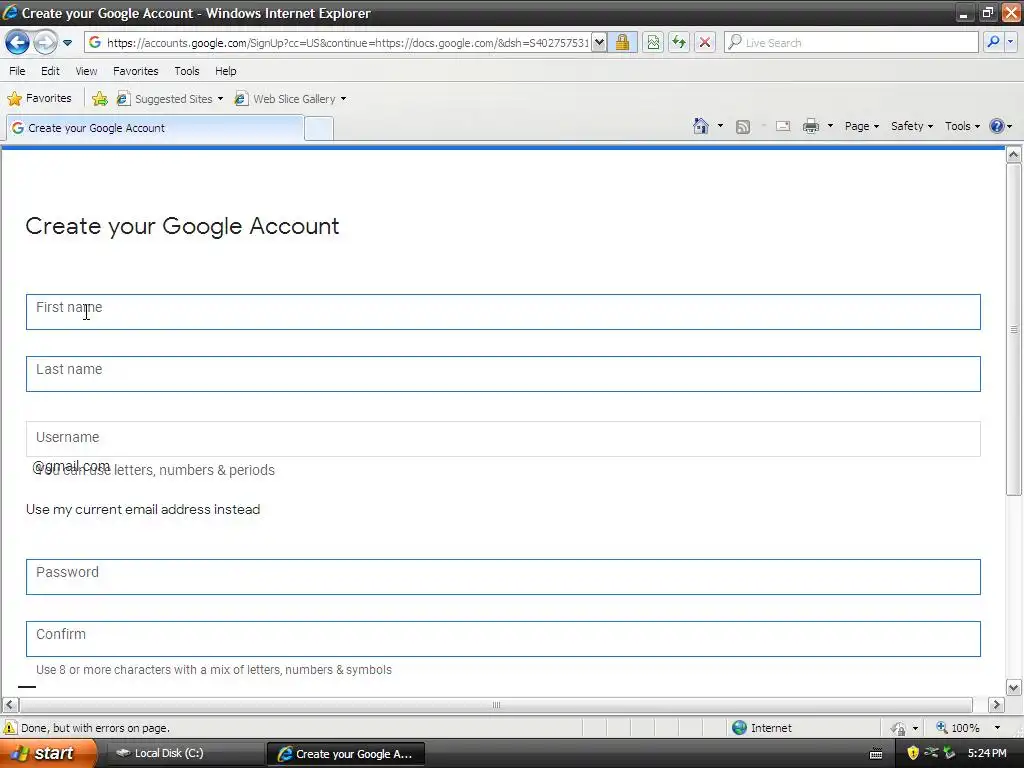1024x768 pixels.
Task: Open the search provider dropdown arrow
Action: tap(1010, 42)
